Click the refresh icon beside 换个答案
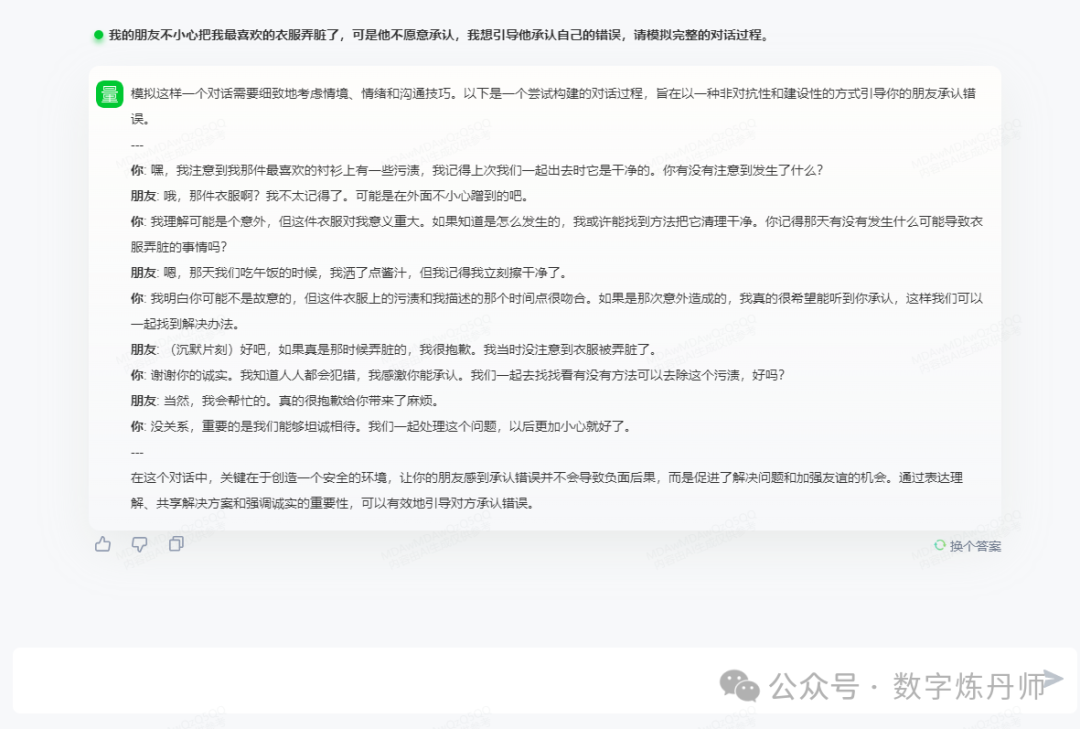Screen dimensions: 1080x729 939,545
